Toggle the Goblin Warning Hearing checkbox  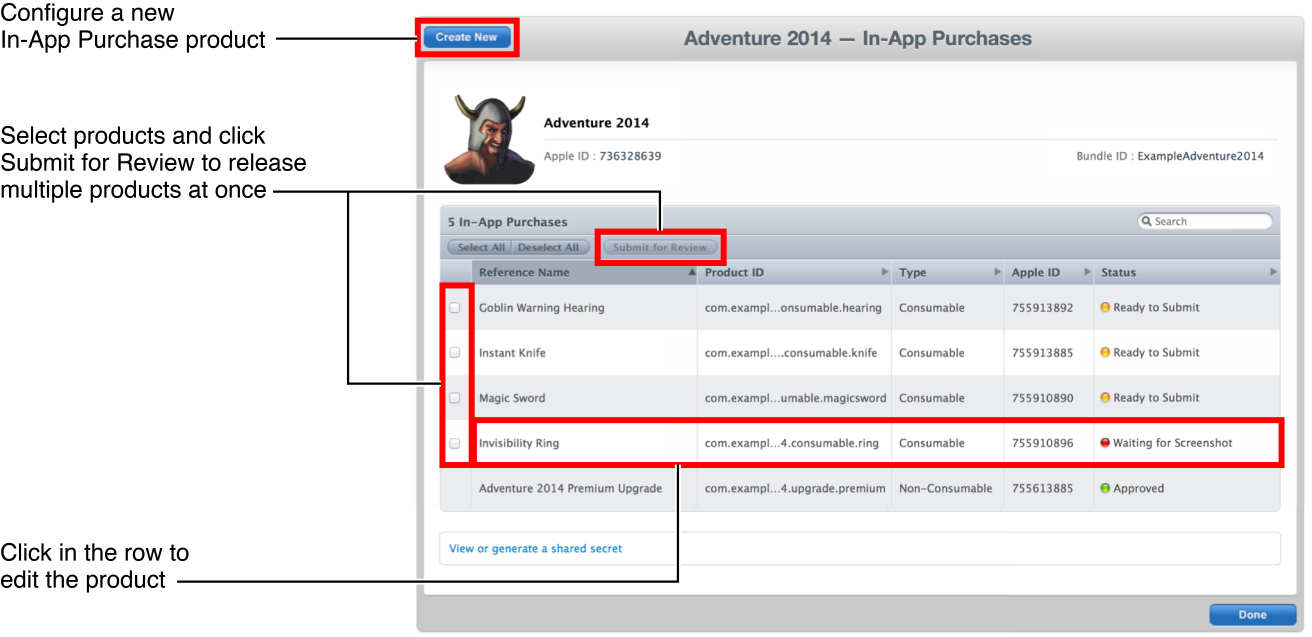click(455, 308)
